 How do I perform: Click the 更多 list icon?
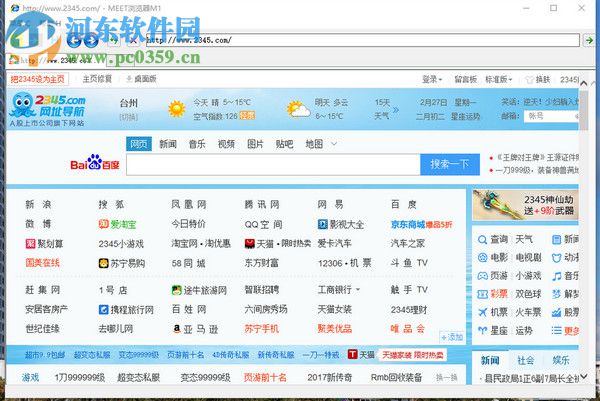(556, 330)
